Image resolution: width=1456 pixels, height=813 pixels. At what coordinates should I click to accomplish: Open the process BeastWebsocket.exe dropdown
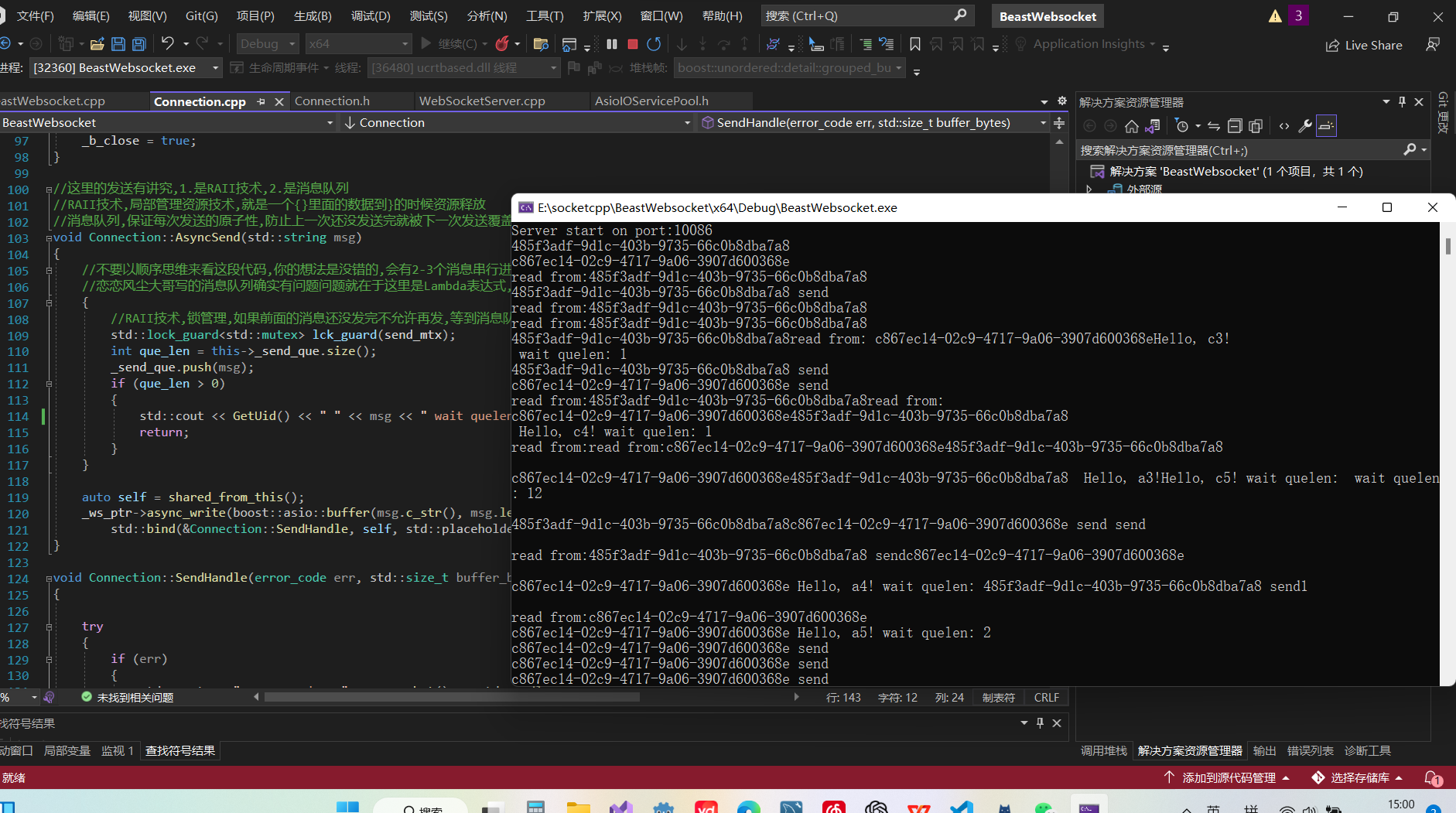point(126,68)
